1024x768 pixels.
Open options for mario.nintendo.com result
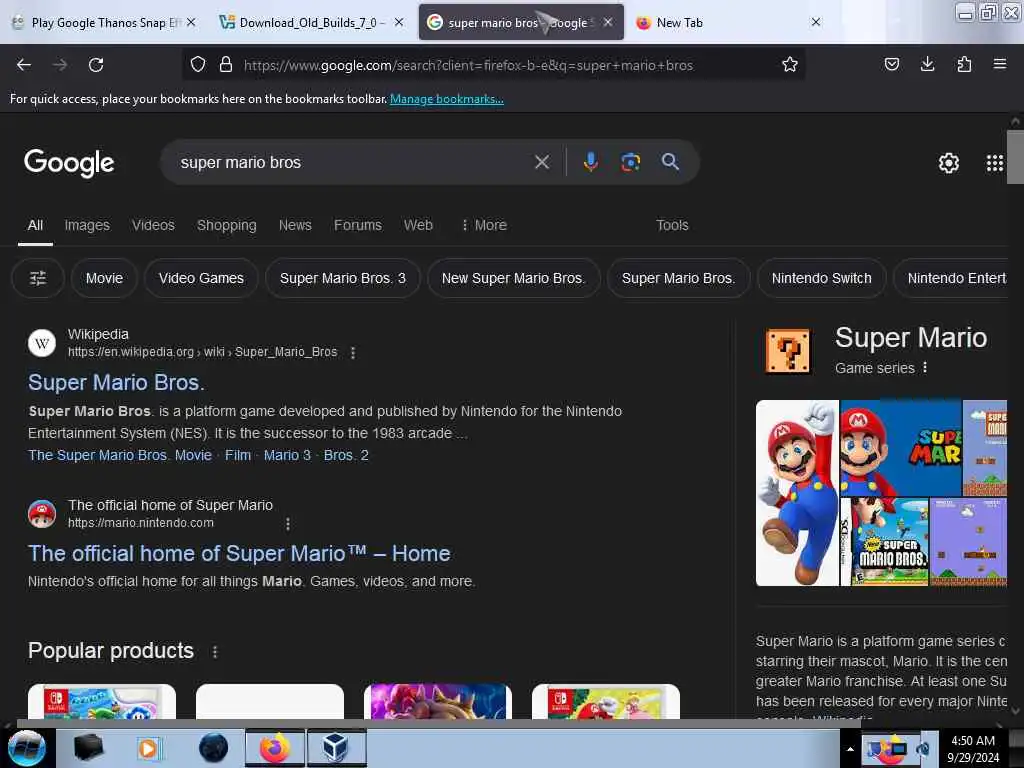(x=288, y=524)
